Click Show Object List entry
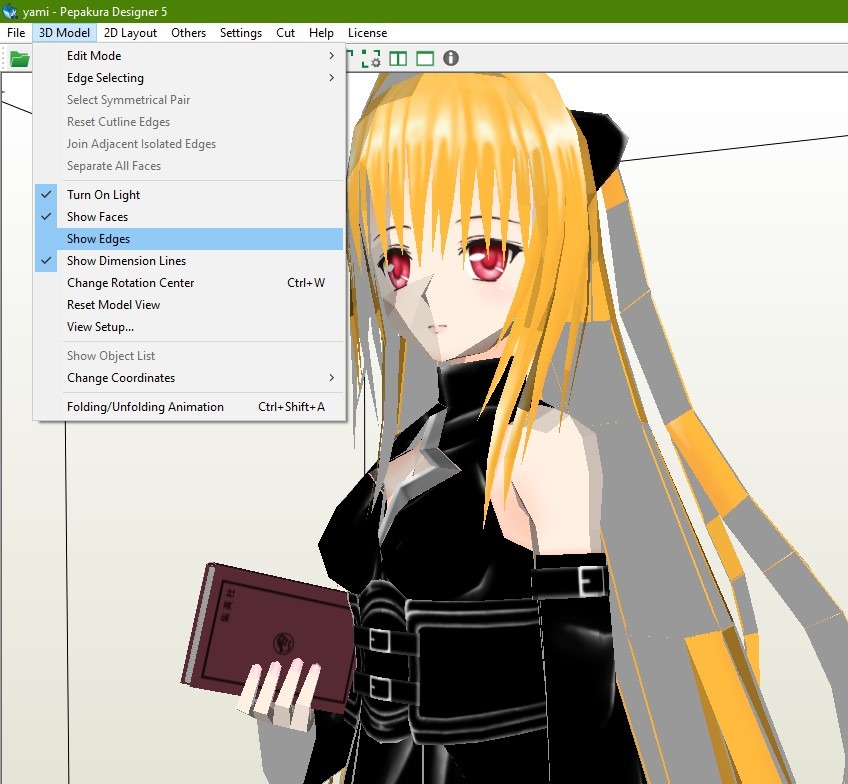848x784 pixels. (189, 356)
